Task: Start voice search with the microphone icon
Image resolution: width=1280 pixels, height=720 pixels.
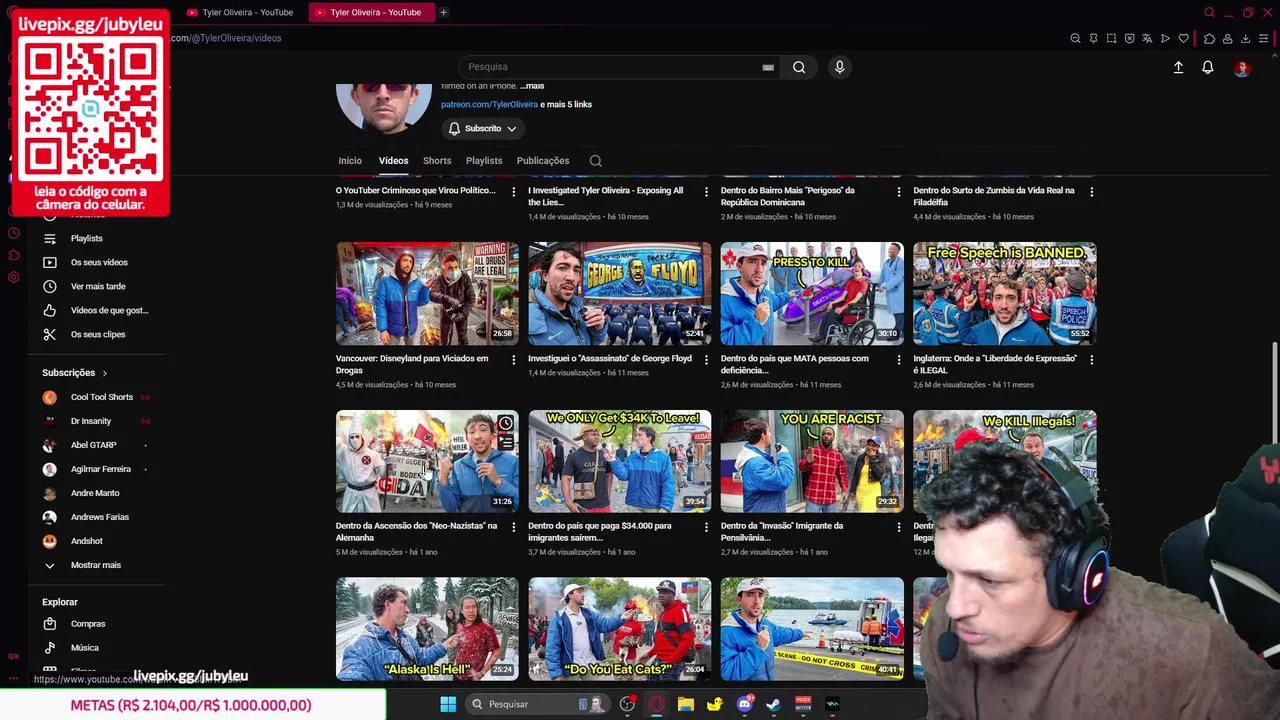Action: tap(839, 67)
